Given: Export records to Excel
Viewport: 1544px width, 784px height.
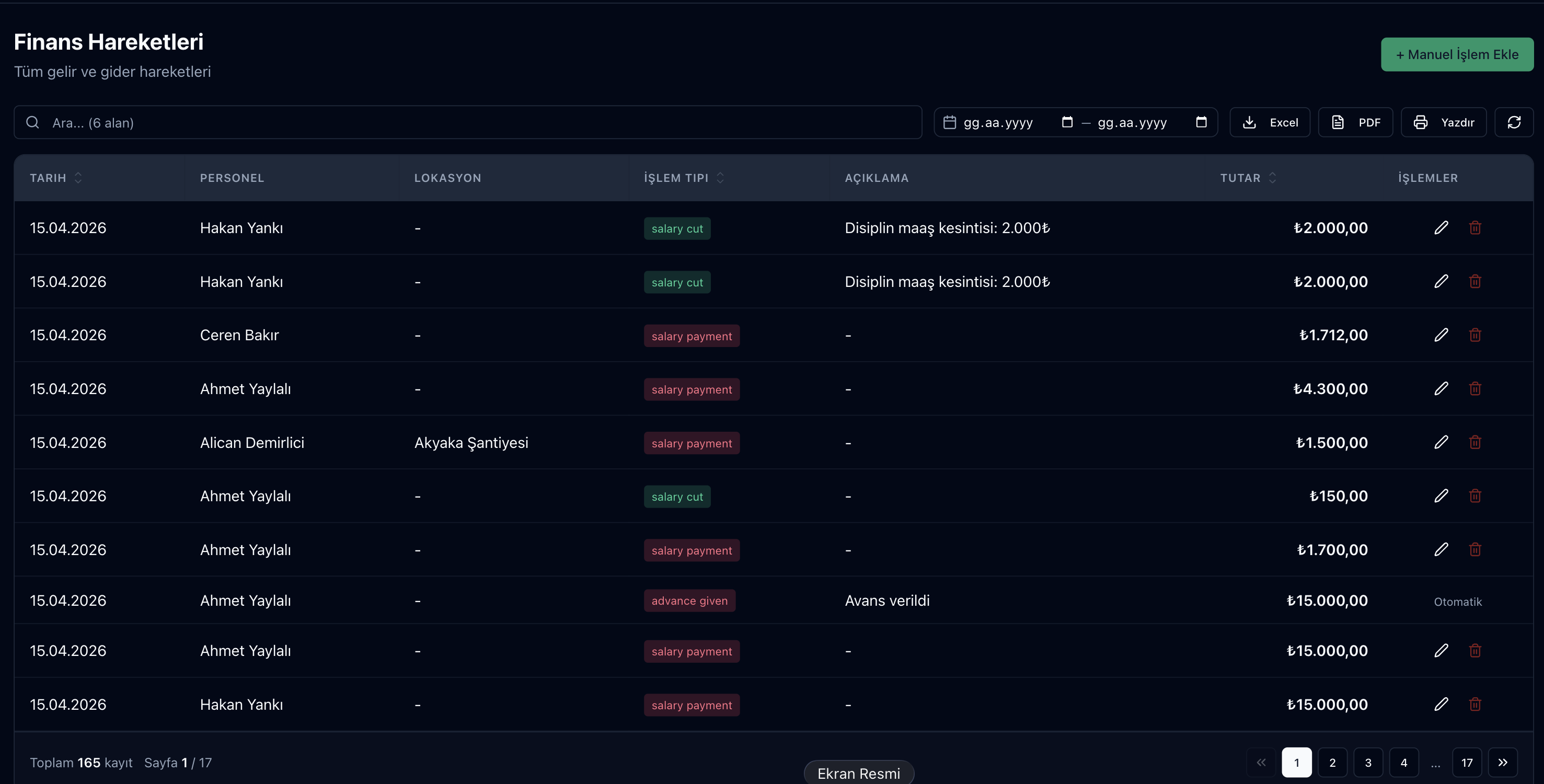Looking at the screenshot, I should (x=1270, y=122).
